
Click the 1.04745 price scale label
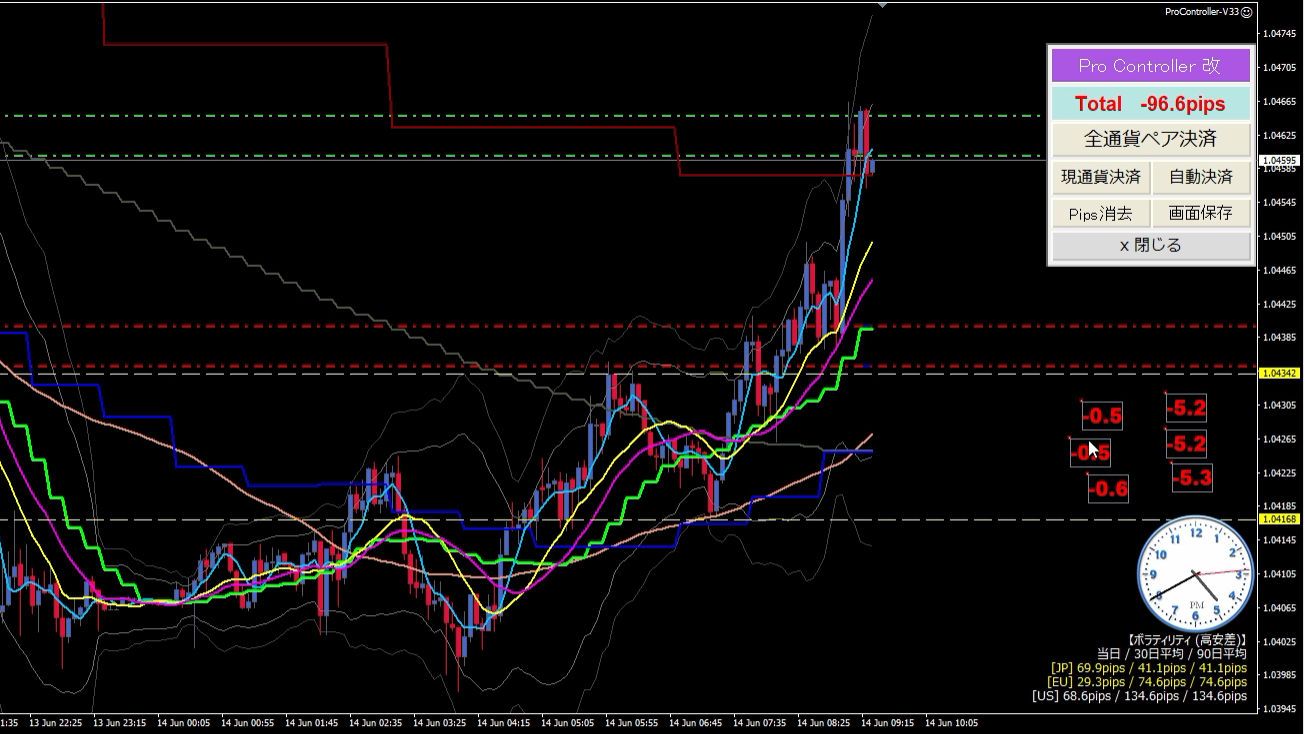1280,34
